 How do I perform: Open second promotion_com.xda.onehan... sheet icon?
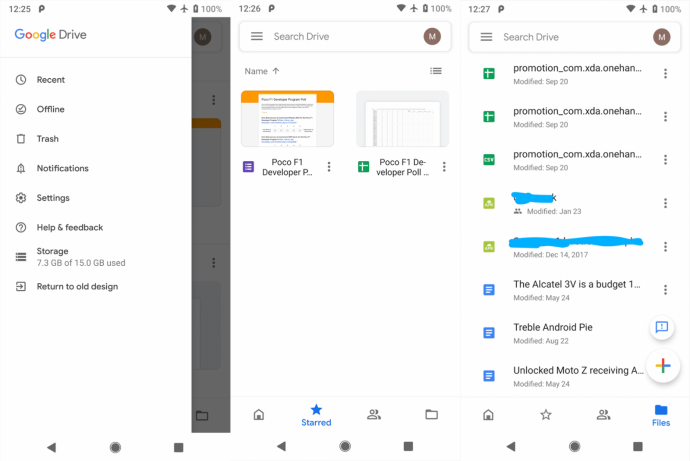click(489, 117)
